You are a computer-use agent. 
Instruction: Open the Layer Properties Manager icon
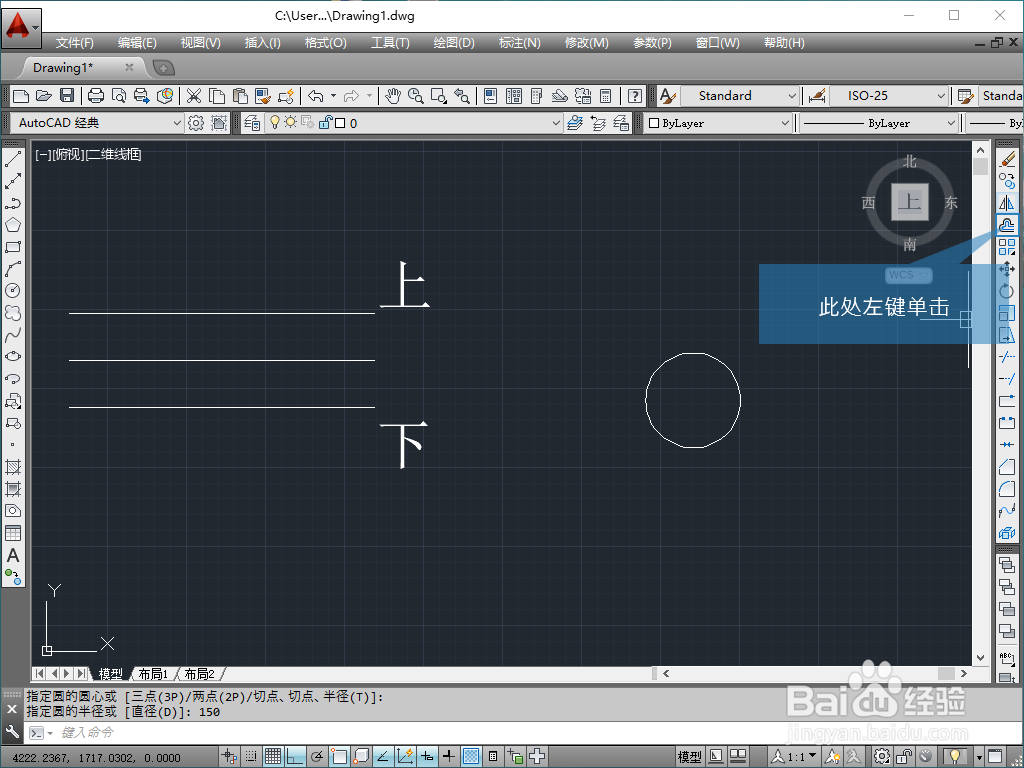pos(251,122)
